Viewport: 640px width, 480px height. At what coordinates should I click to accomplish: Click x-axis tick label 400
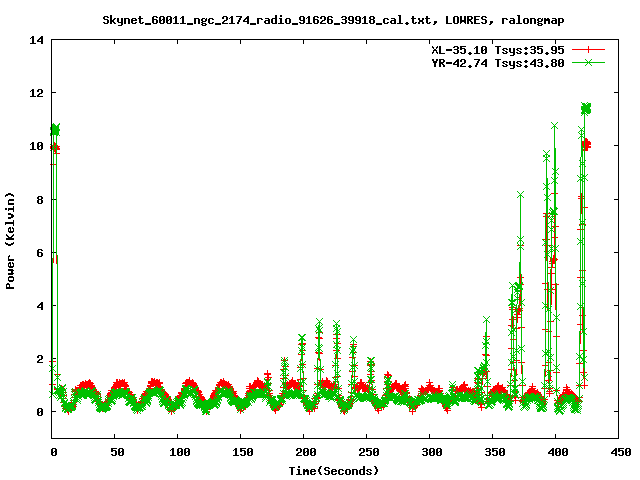[x=558, y=452]
